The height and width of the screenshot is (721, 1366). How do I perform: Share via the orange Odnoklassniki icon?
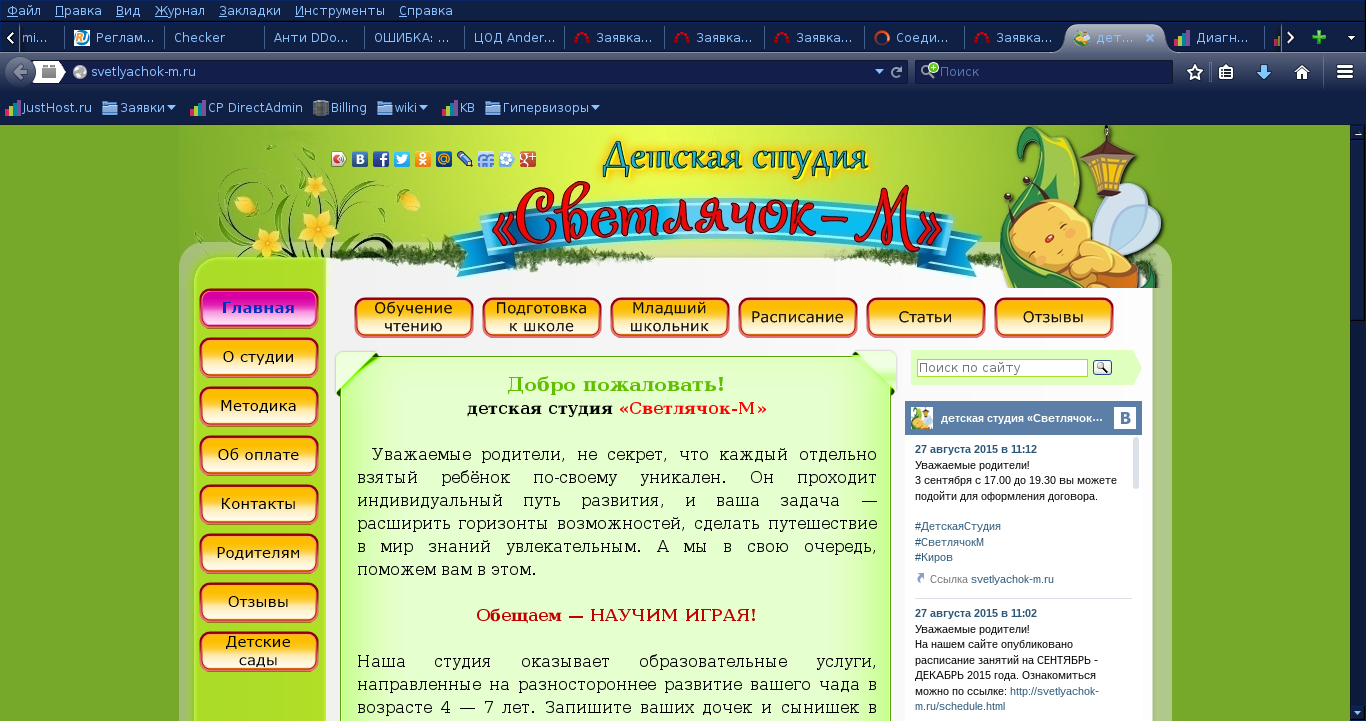point(422,159)
